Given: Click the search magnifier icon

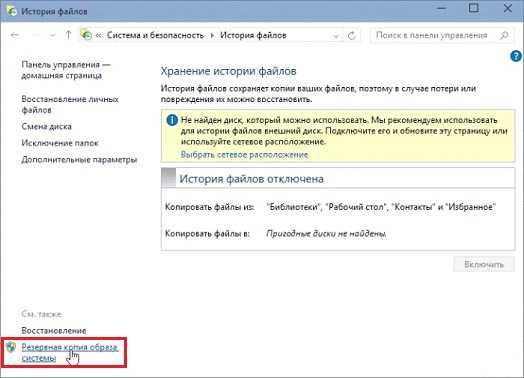Looking at the screenshot, I should (504, 35).
